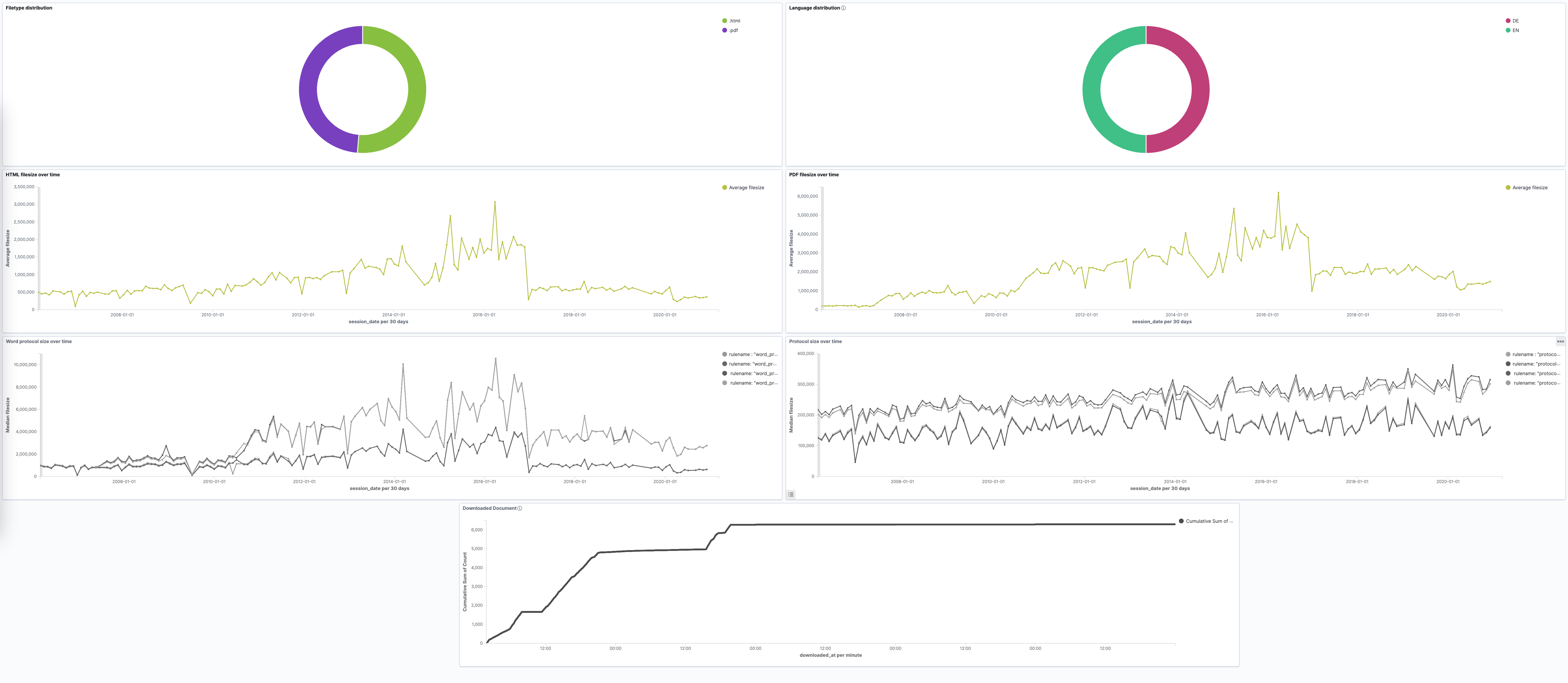Click 'Cumulative Sum of Count' y-axis label
Screen dimensions: 1568x683
(465, 582)
